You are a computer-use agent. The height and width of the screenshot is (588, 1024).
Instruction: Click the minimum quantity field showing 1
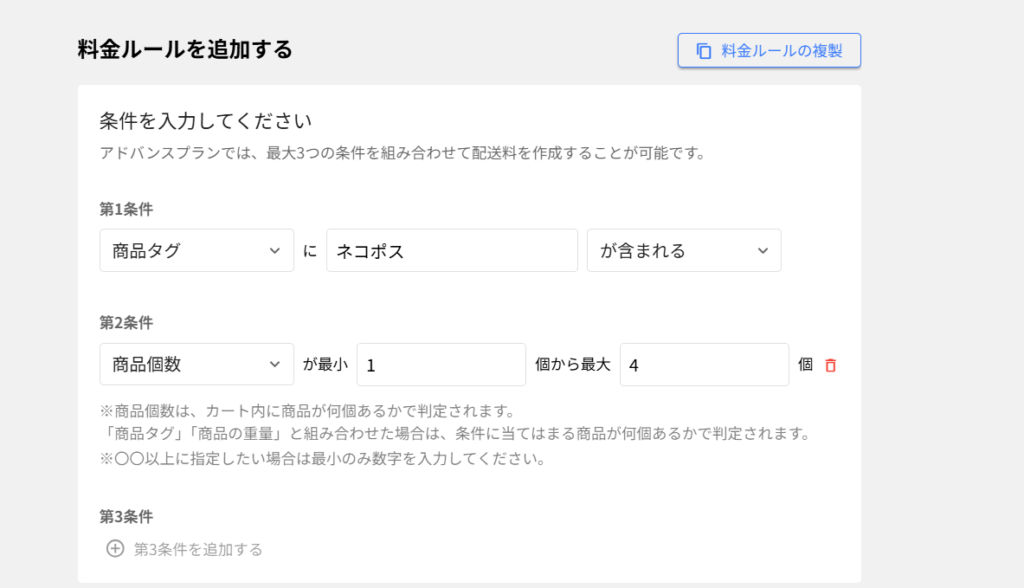(441, 365)
